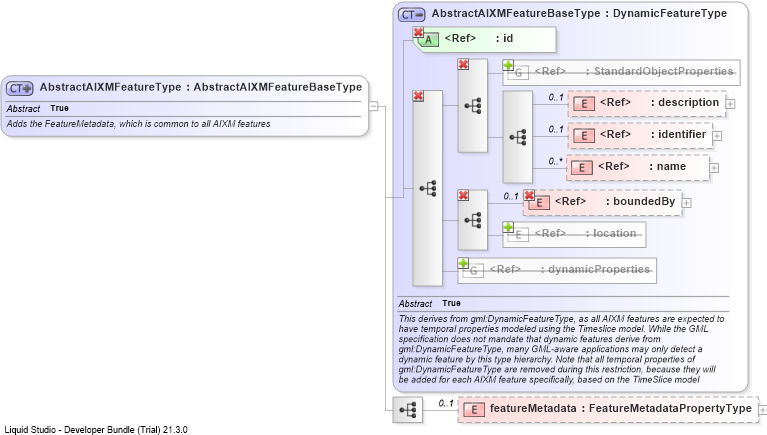Viewport: 767px width, 435px height.
Task: Click 'featureMetadata : FeatureMetadataPropertyType' label
Action: (x=621, y=409)
